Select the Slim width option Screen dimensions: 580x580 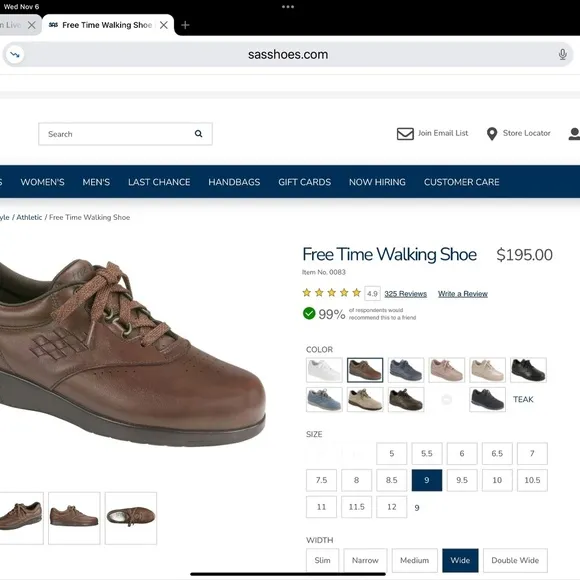[x=322, y=560]
